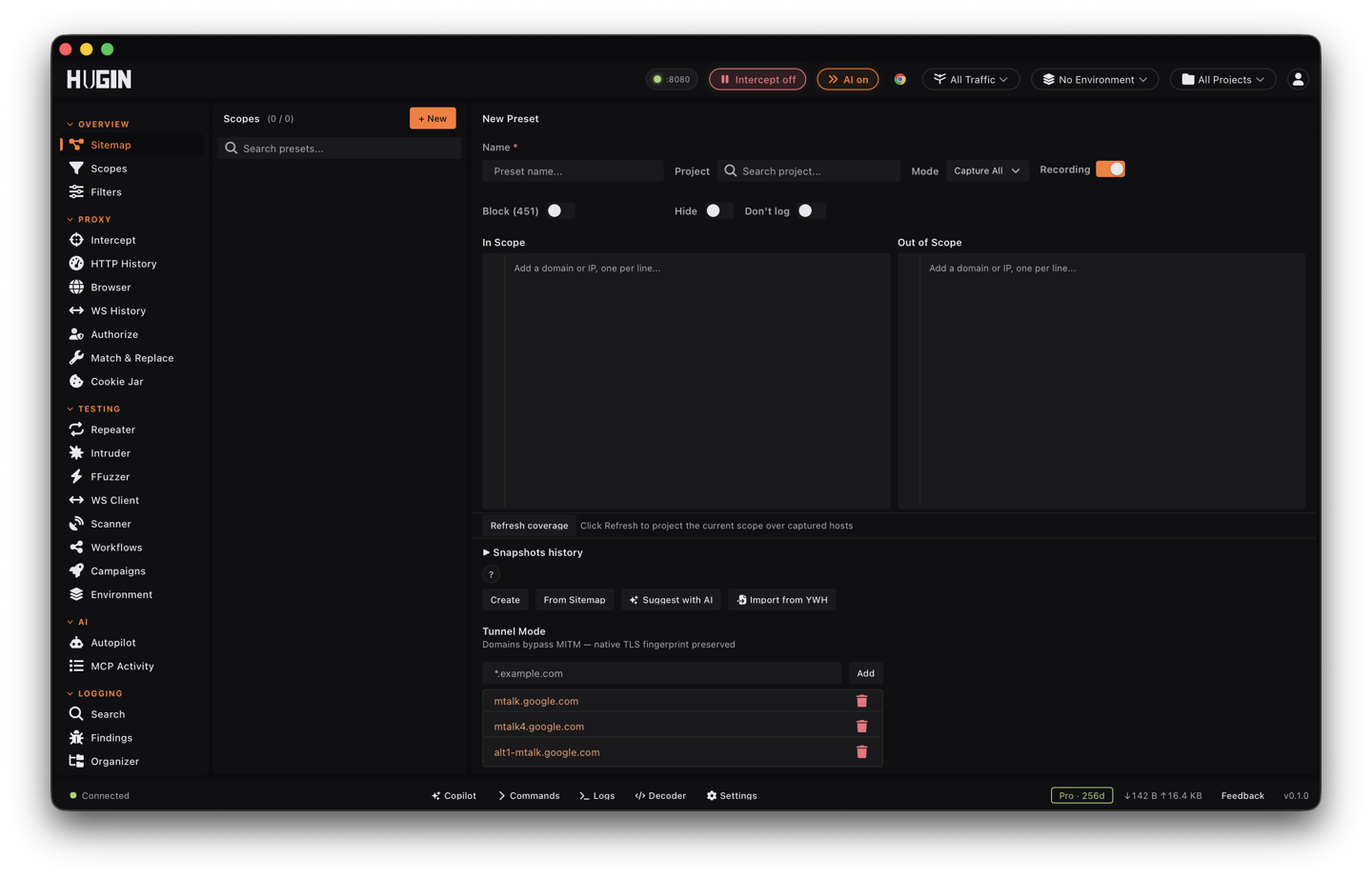Open the FFuzzer lightning icon
Image resolution: width=1372 pixels, height=878 pixels.
coord(76,477)
